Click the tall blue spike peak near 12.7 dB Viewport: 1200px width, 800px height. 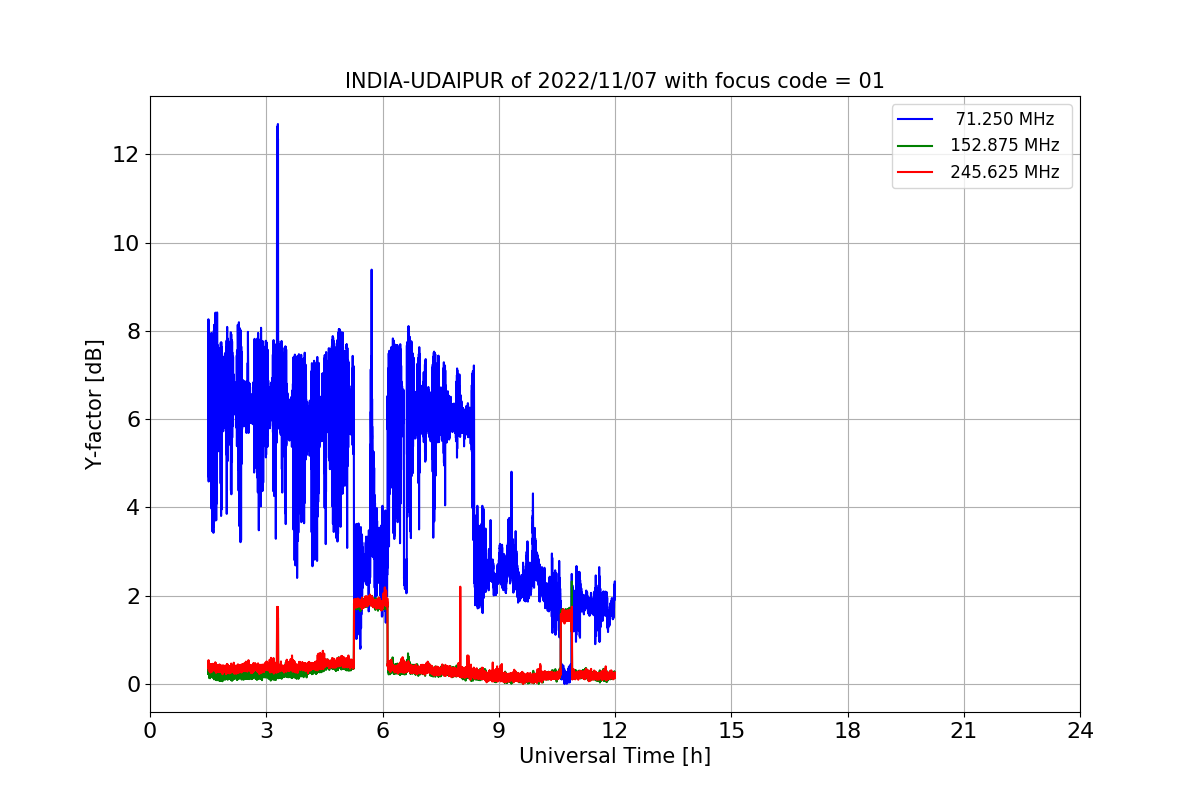click(277, 126)
